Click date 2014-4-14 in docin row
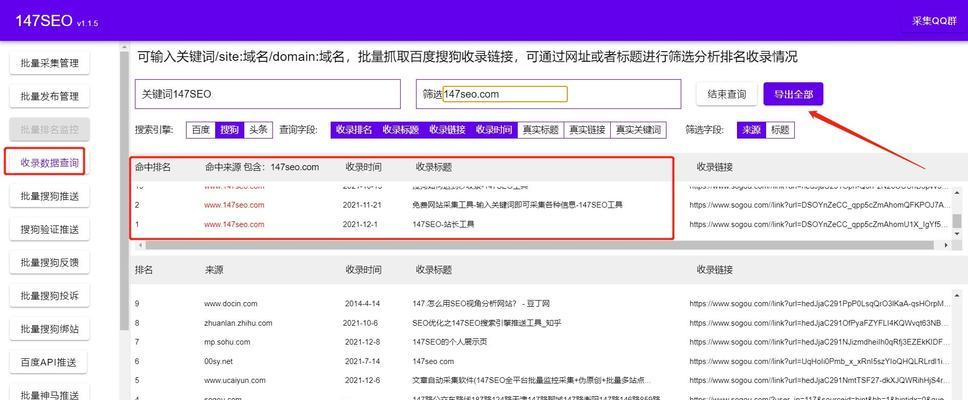Image resolution: width=968 pixels, height=400 pixels. 362,304
